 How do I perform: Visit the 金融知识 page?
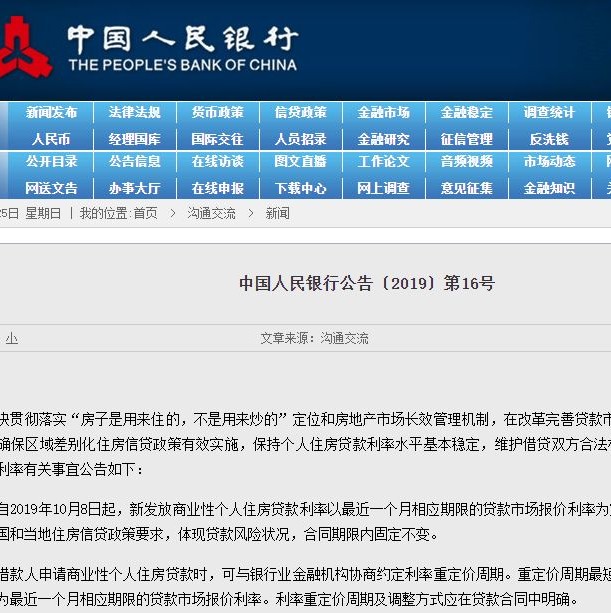[550, 188]
